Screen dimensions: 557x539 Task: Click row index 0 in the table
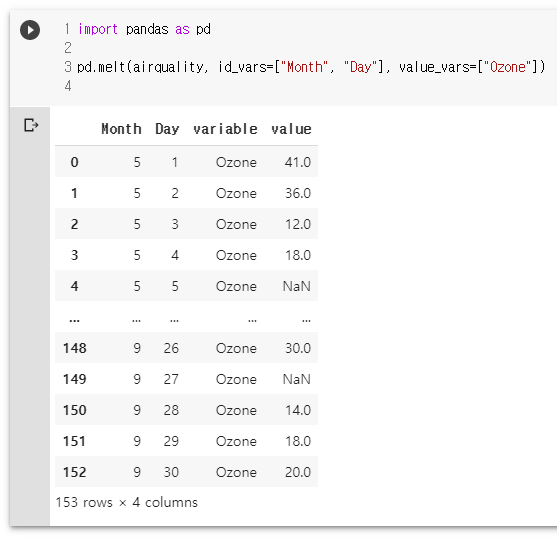[x=74, y=162]
